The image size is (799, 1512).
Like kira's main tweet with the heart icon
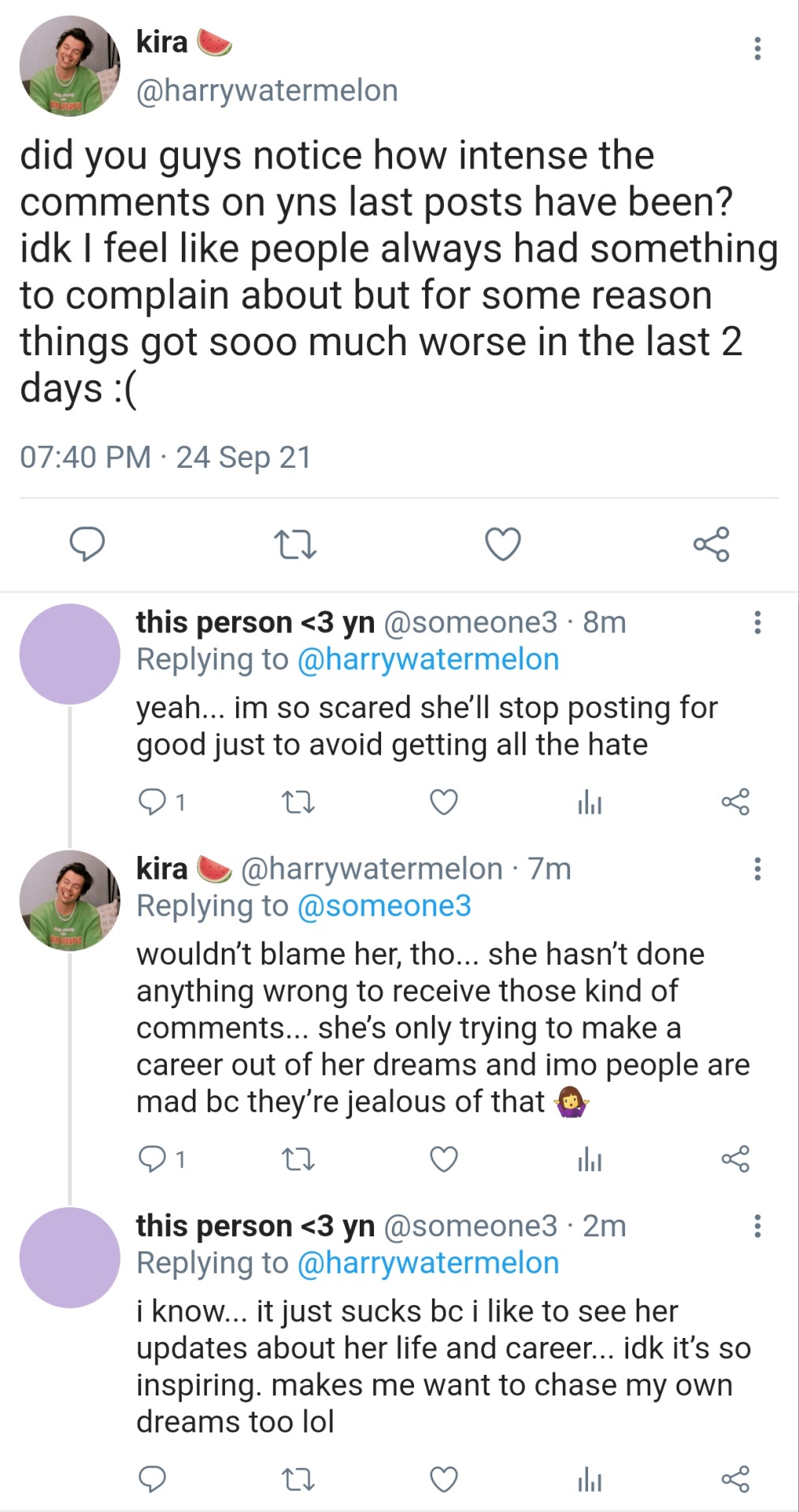(502, 544)
